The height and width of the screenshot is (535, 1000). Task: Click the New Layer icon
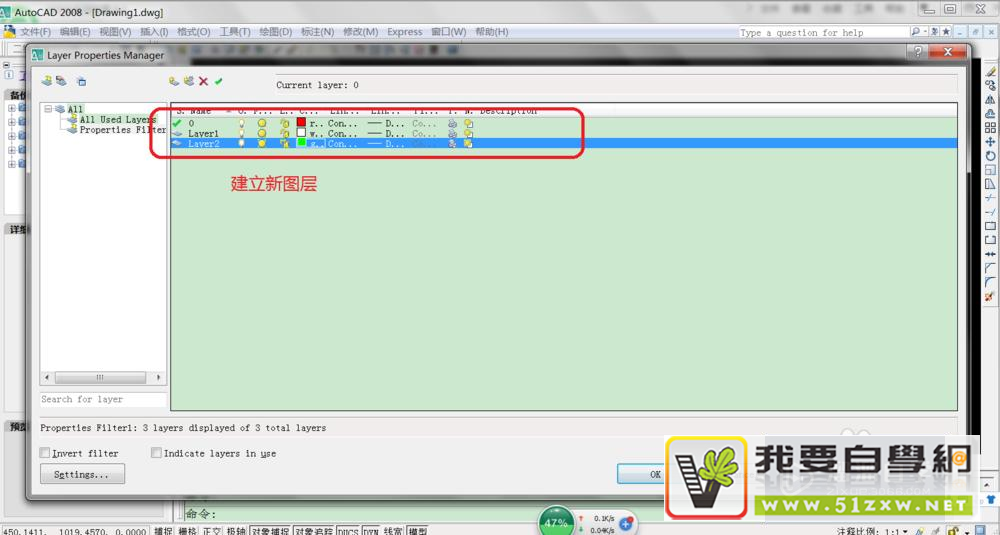(x=174, y=81)
